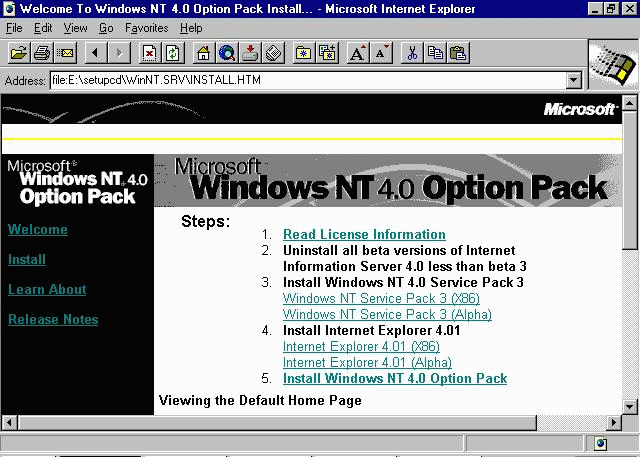Refresh the page using Refresh icon
The height and width of the screenshot is (457, 640).
[x=172, y=53]
